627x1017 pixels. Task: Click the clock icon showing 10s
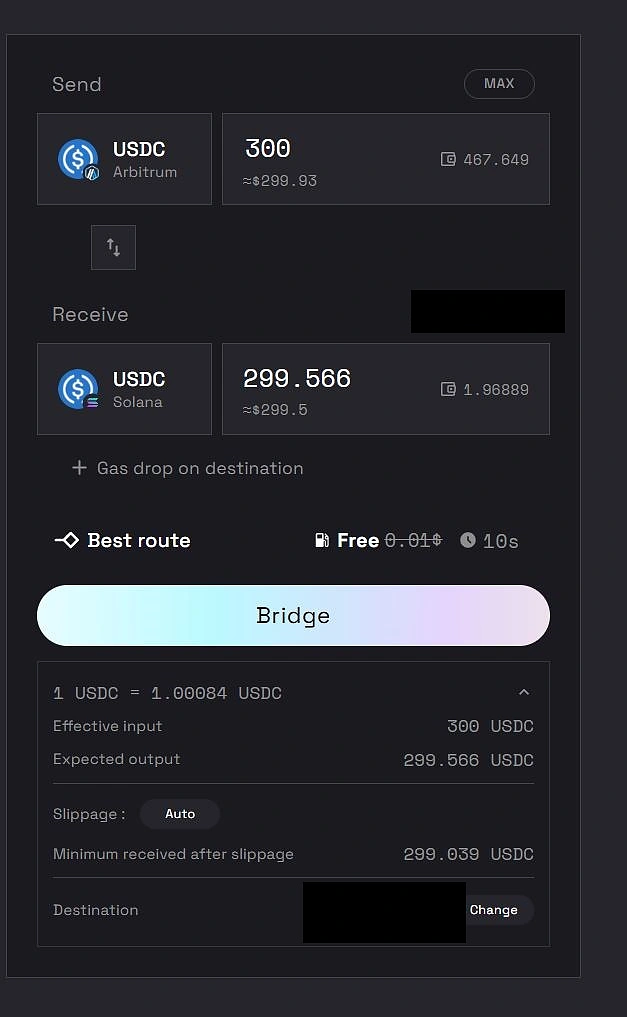[467, 540]
